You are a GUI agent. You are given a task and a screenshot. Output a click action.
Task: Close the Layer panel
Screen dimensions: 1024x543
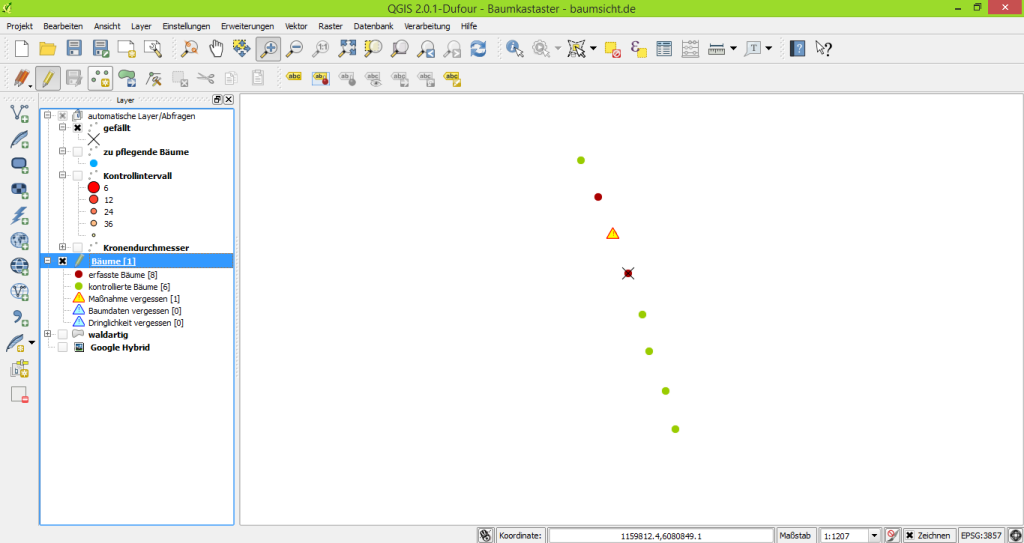coord(229,99)
